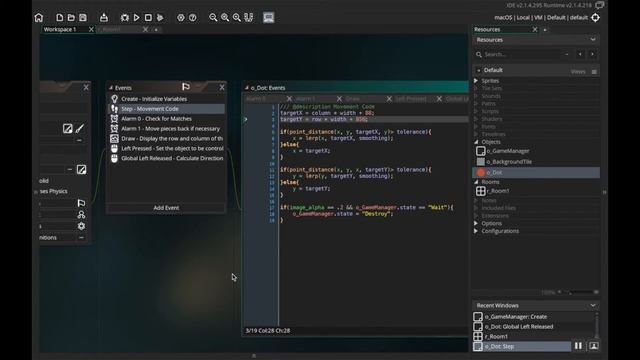Reset the workspace zoom

point(237,18)
